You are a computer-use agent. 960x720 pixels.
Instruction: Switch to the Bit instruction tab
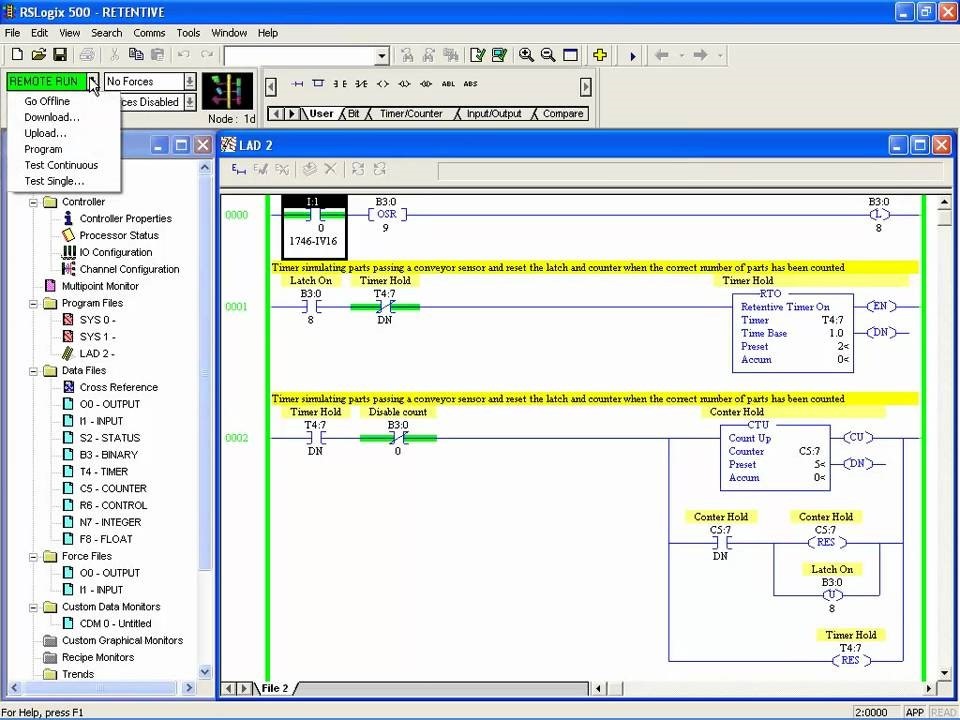(x=354, y=114)
